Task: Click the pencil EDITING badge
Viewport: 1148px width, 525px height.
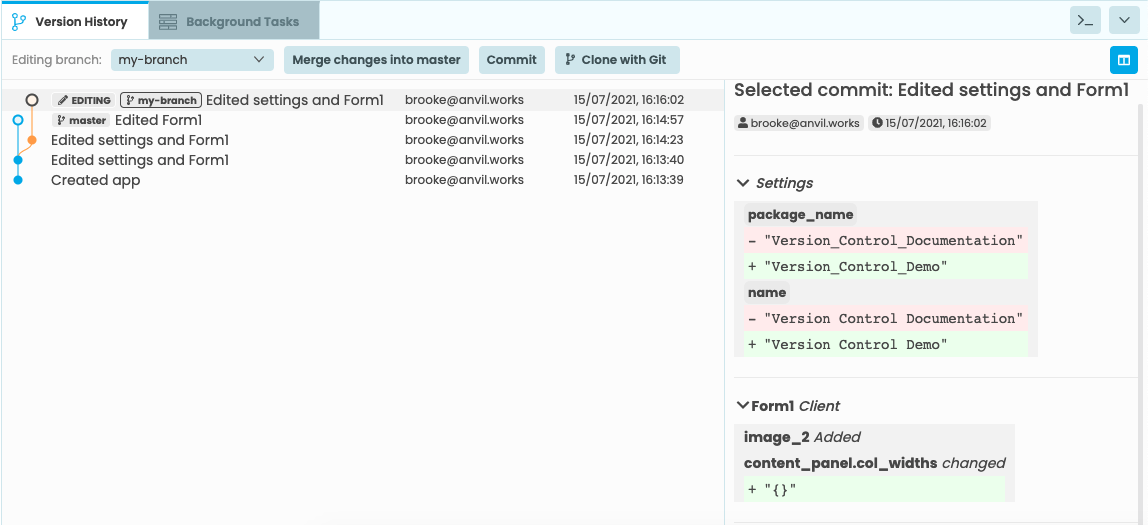Action: (84, 100)
